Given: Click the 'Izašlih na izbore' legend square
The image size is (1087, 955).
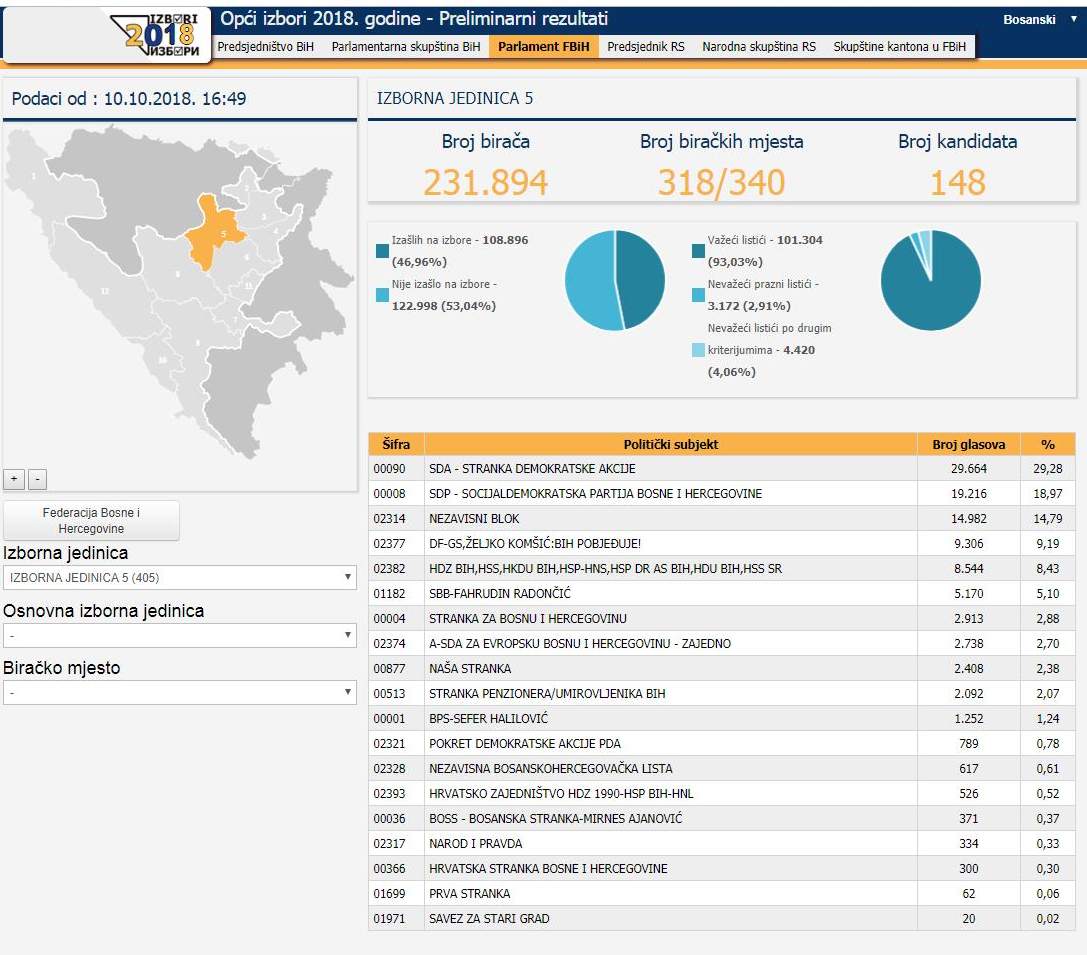Looking at the screenshot, I should (x=383, y=251).
